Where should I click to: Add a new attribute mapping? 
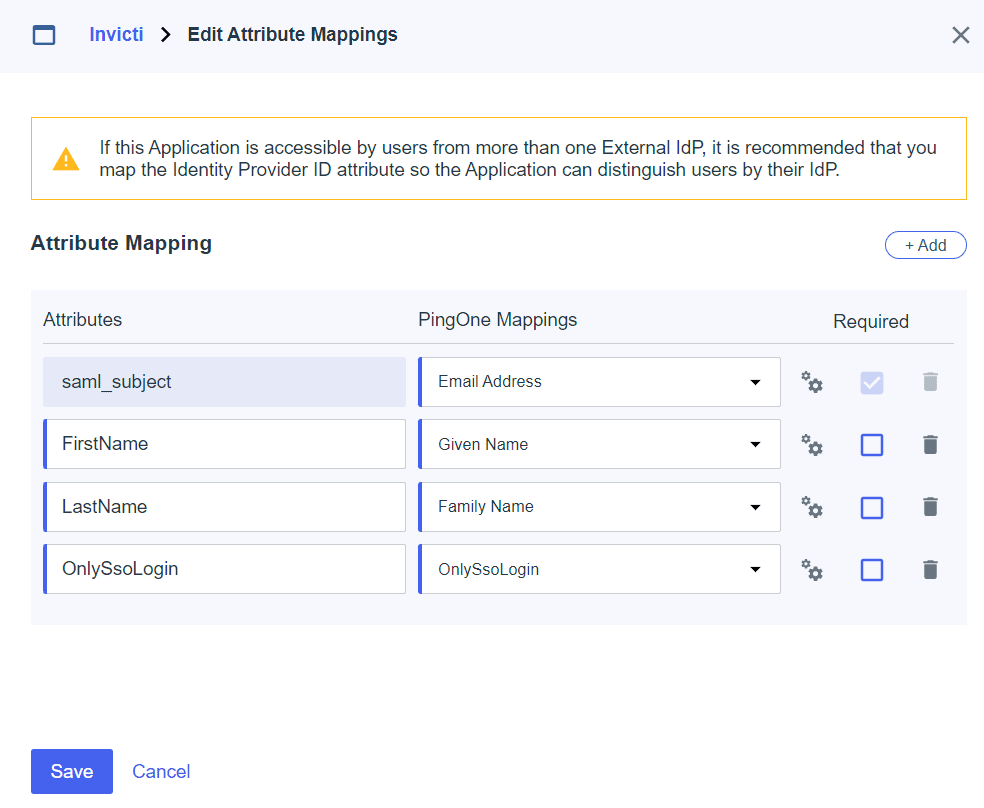[x=925, y=244]
